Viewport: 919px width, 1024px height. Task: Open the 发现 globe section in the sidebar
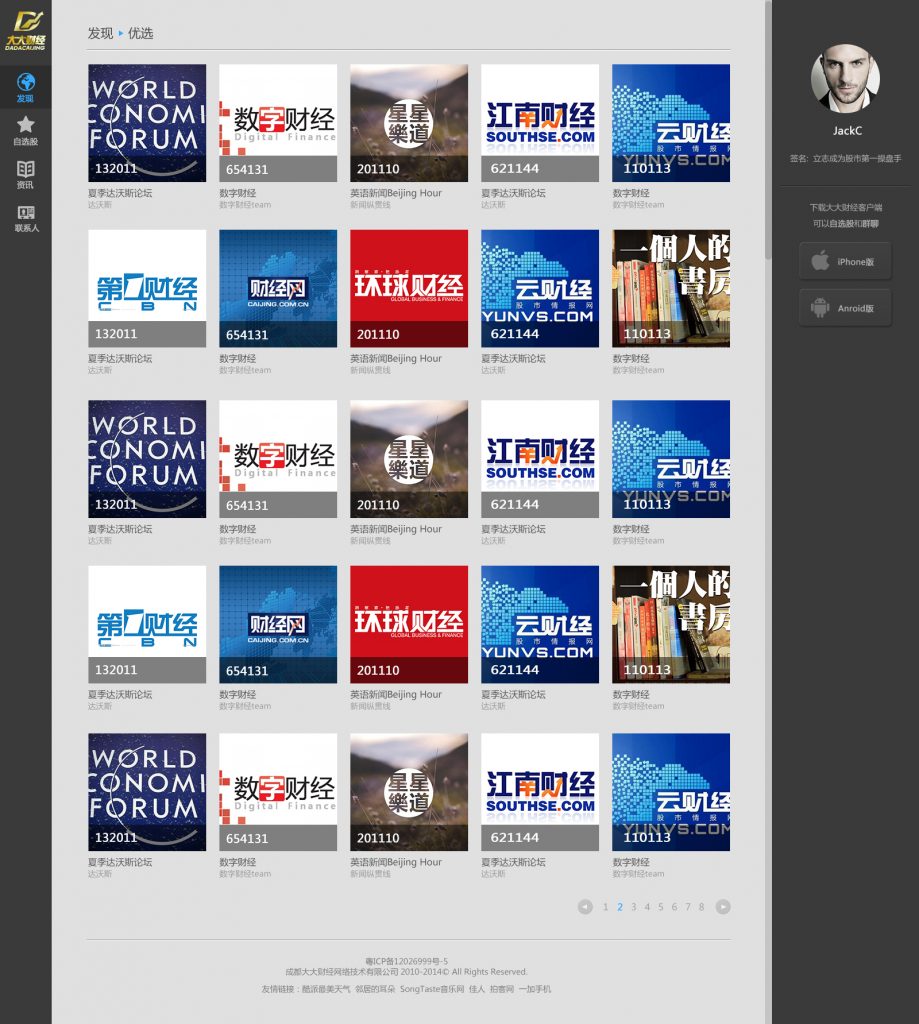pyautogui.click(x=25, y=87)
